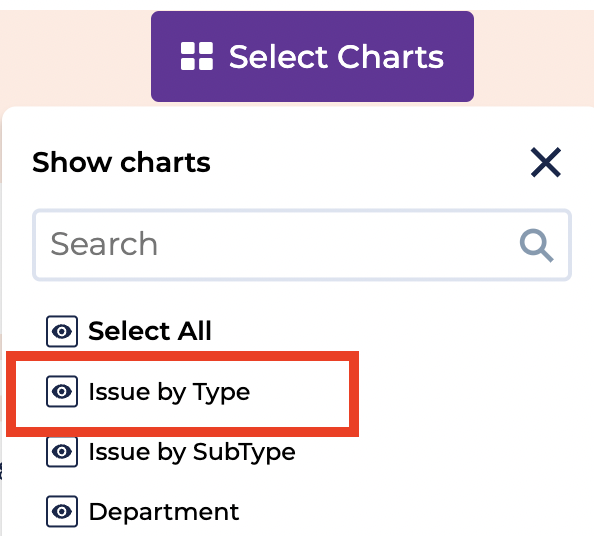This screenshot has height=536, width=594.
Task: Toggle the Department chart eye icon
Action: pos(62,511)
